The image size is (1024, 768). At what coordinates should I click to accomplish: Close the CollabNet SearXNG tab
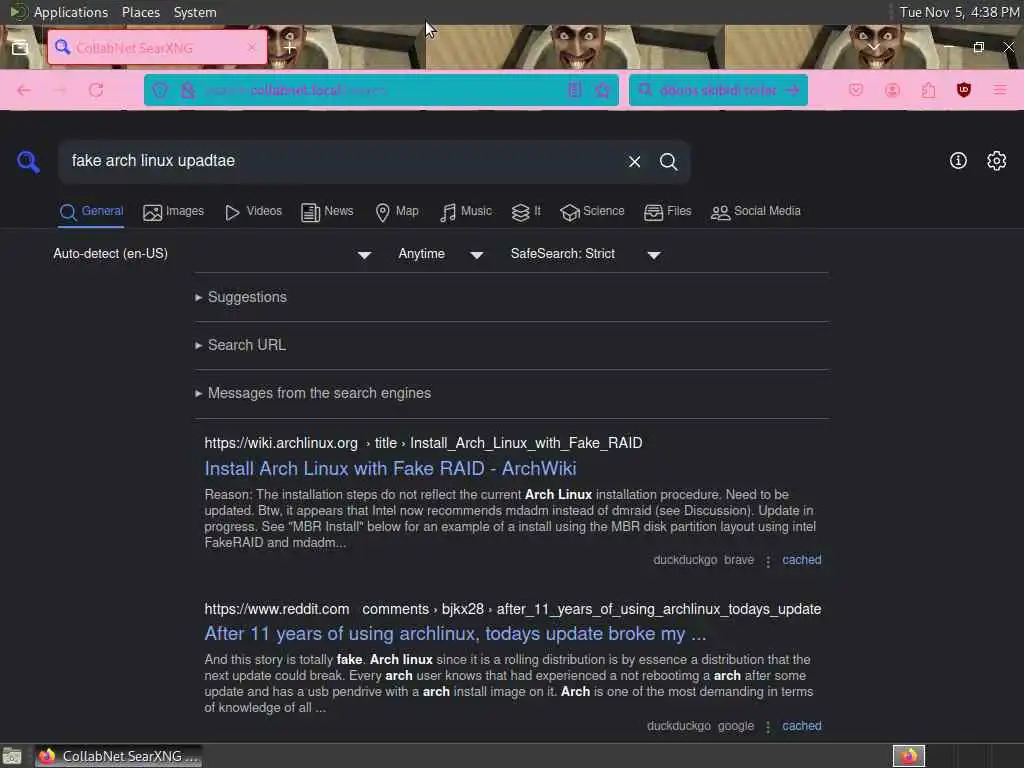point(251,48)
